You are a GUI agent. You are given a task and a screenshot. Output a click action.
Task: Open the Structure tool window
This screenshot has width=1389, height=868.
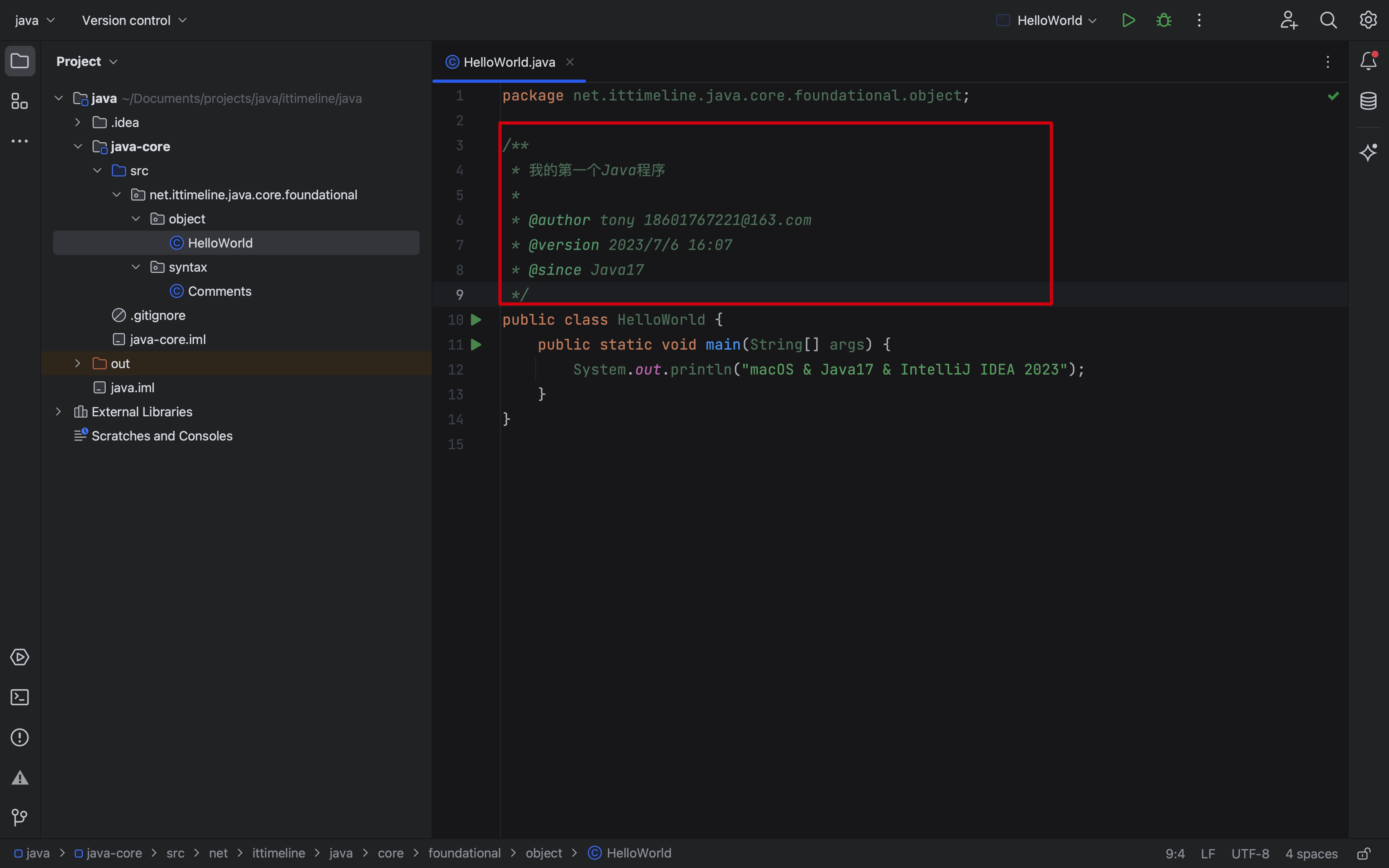point(20,101)
